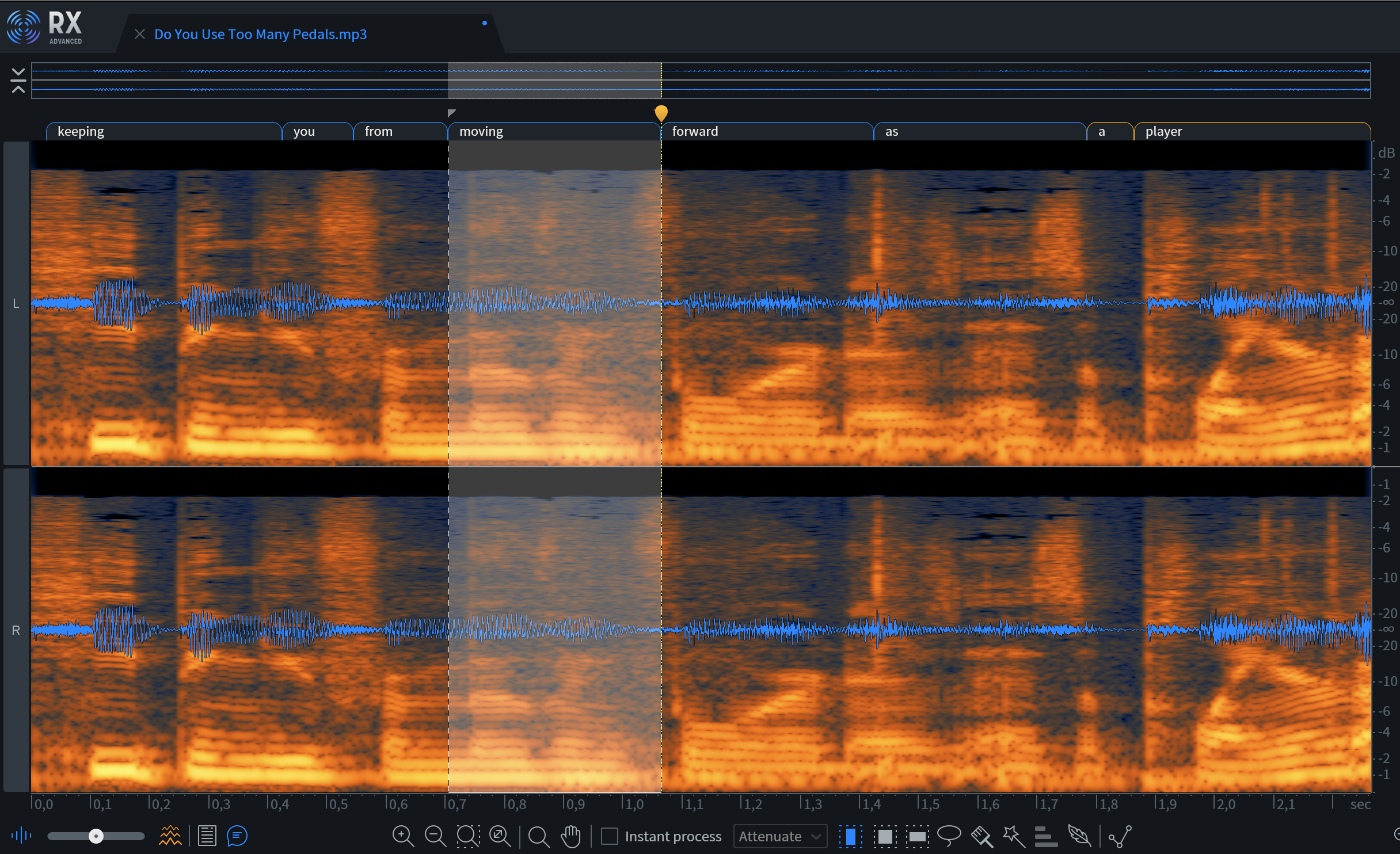1400x854 pixels.
Task: Adjust the waveform/spectrogram opacity slider knob
Action: pos(96,836)
